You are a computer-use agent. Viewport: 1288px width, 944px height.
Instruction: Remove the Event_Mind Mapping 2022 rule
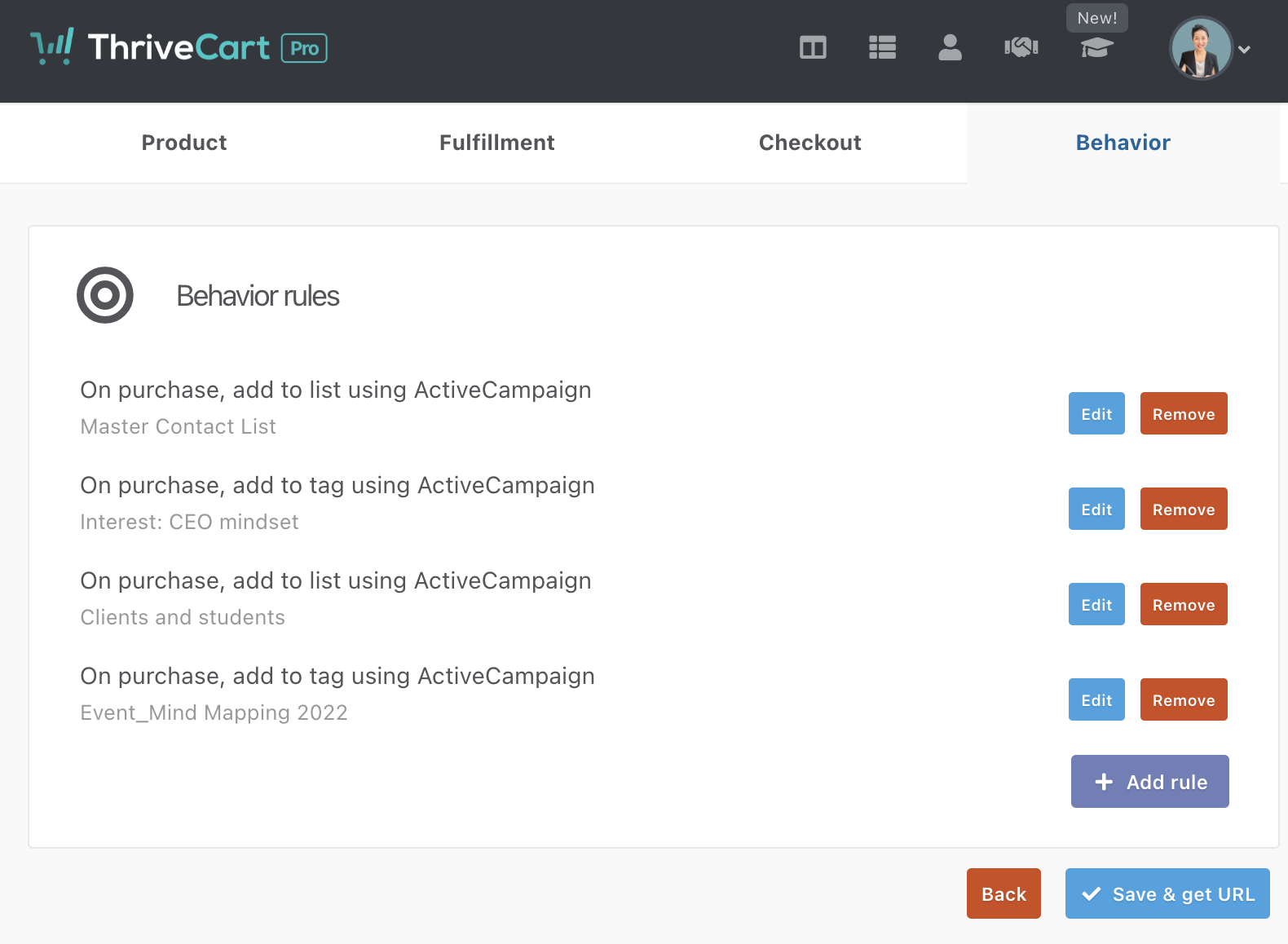click(1184, 699)
